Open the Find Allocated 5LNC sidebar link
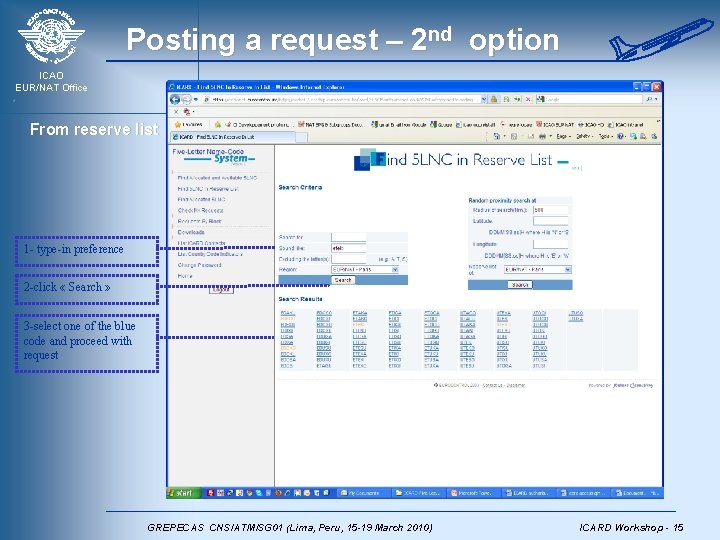Image resolution: width=720 pixels, height=540 pixels. 202,199
